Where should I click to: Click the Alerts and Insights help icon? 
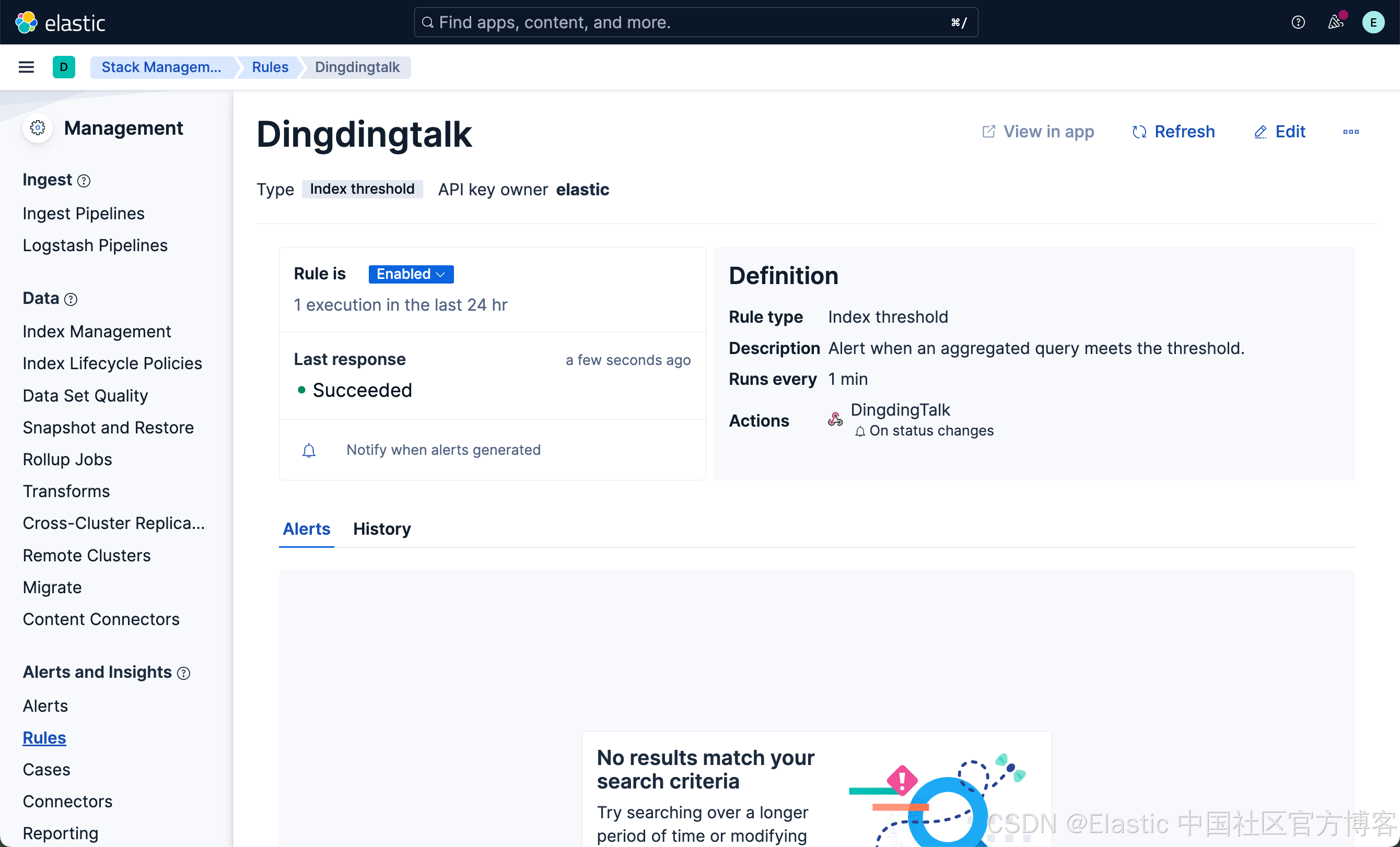[x=183, y=673]
